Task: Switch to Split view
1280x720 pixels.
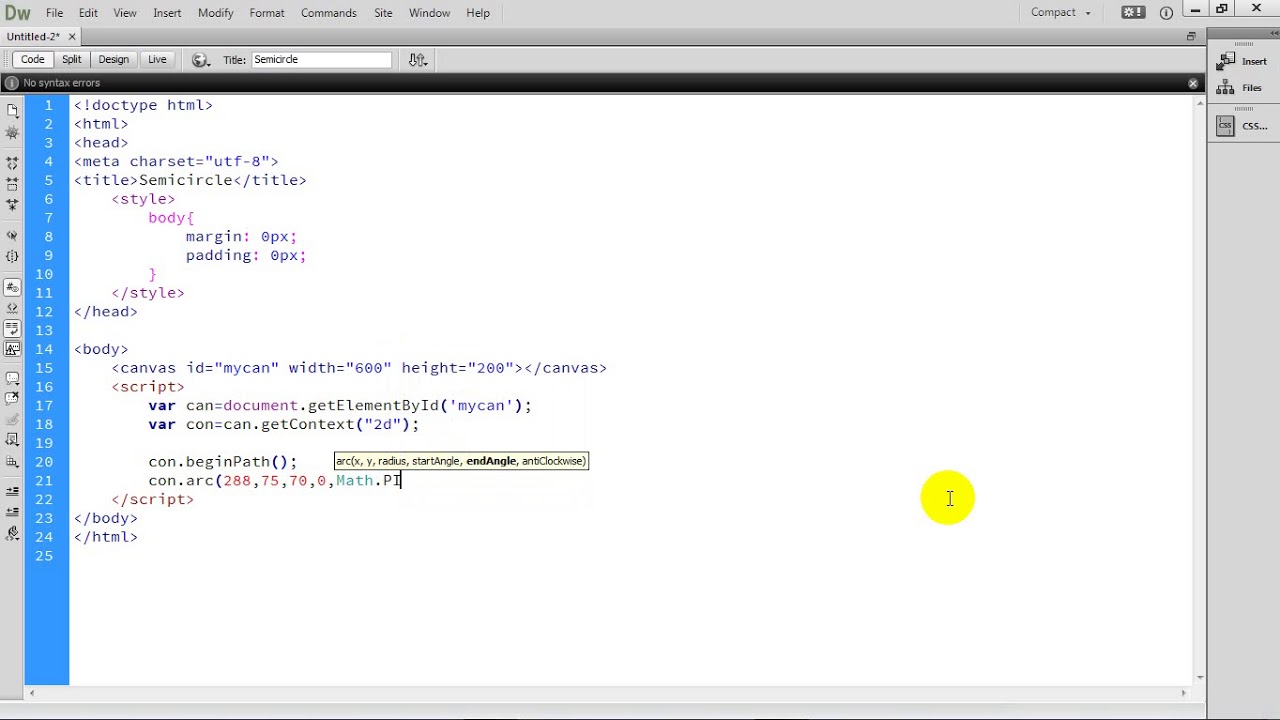Action: pyautogui.click(x=71, y=60)
